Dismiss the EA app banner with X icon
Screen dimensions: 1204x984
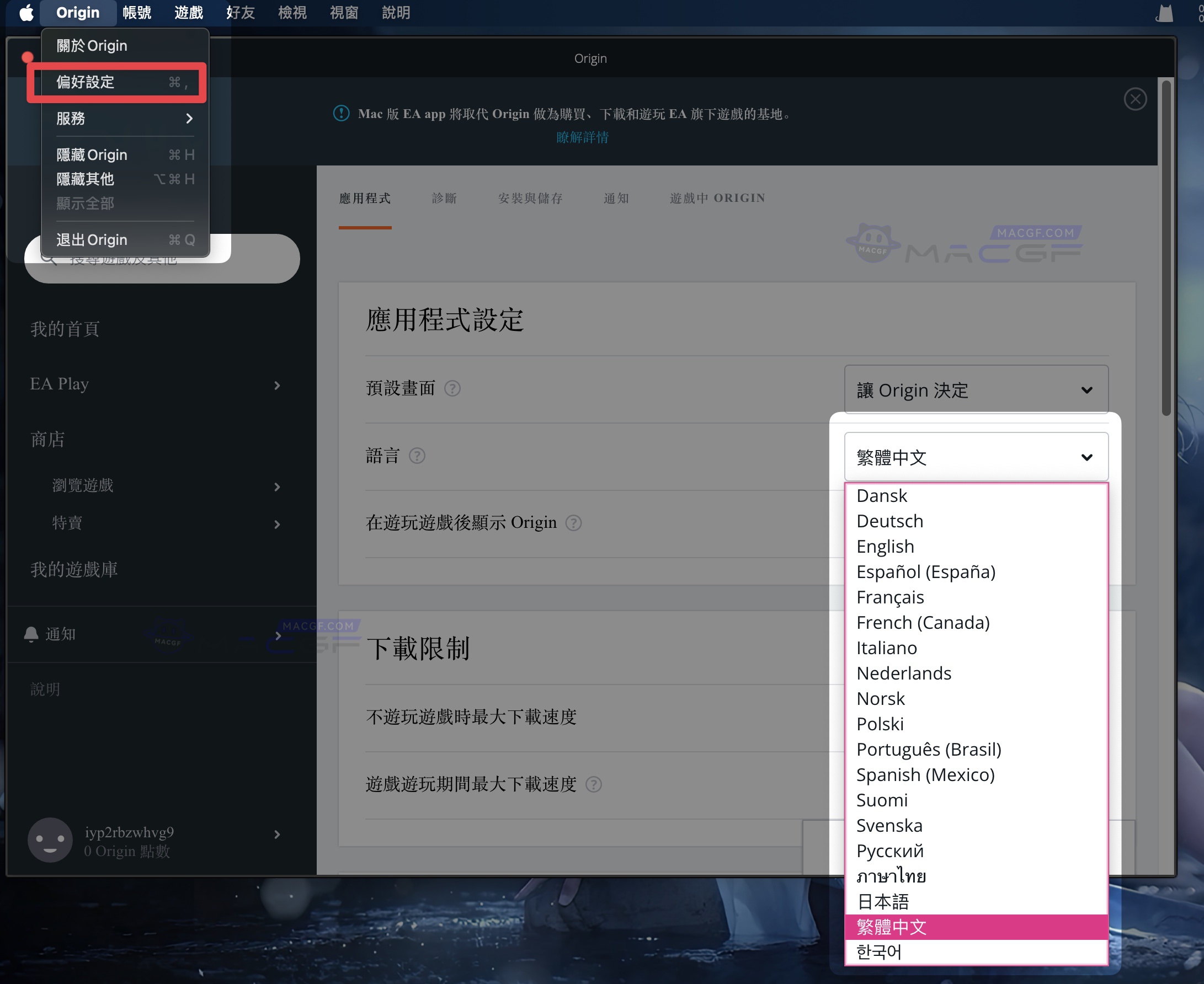tap(1135, 99)
